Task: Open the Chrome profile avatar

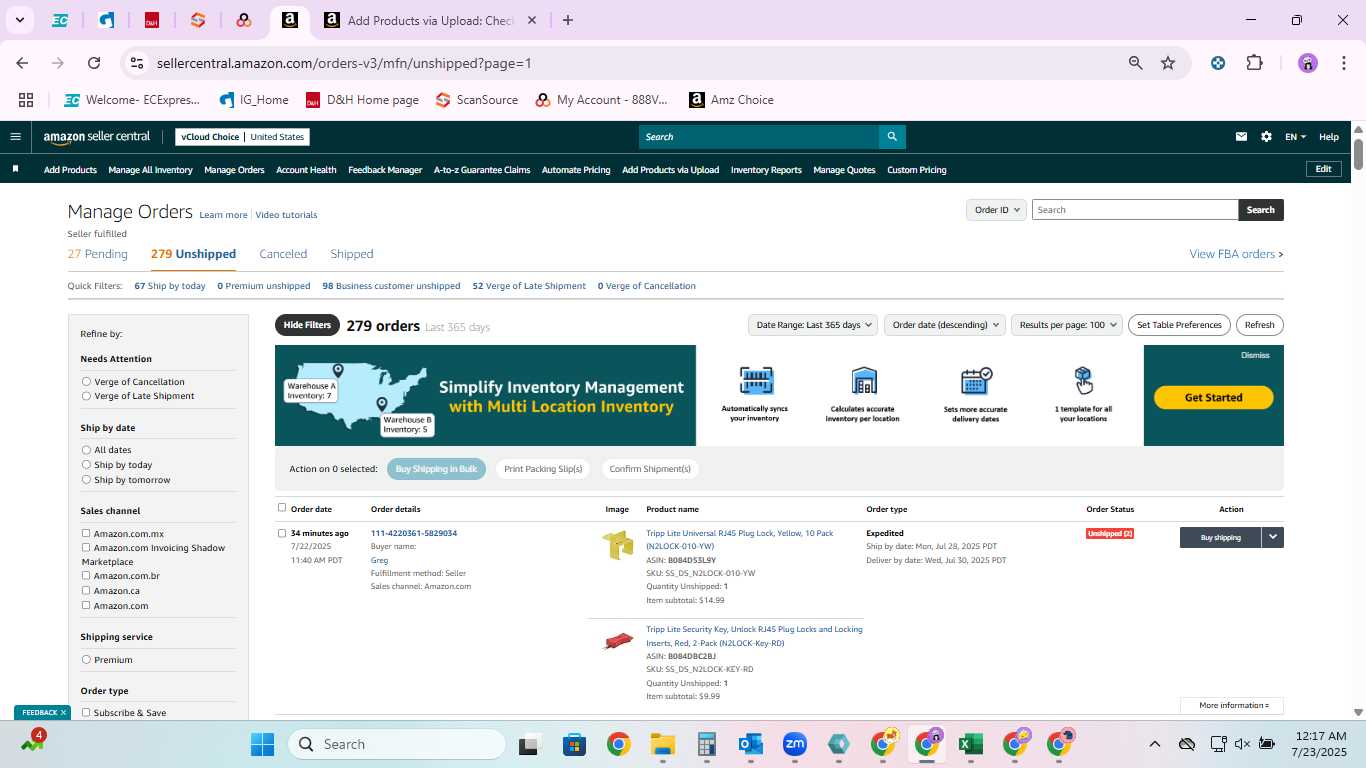Action: pos(1308,63)
